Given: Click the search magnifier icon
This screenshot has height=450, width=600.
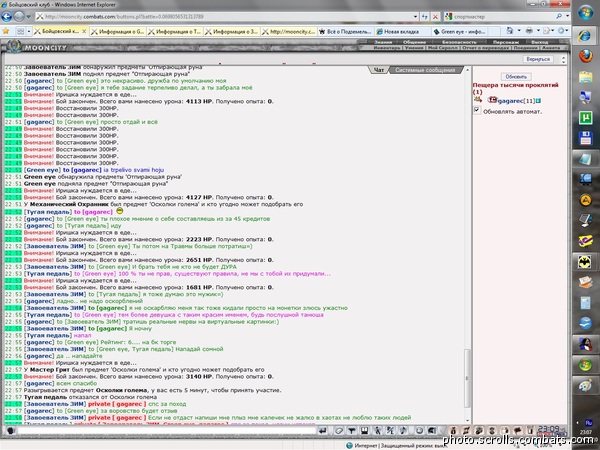Looking at the screenshot, I should click(559, 16).
